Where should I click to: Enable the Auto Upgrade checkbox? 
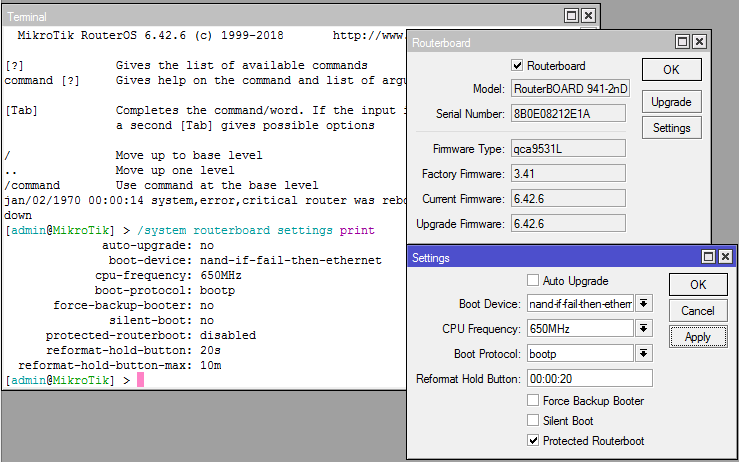533,281
